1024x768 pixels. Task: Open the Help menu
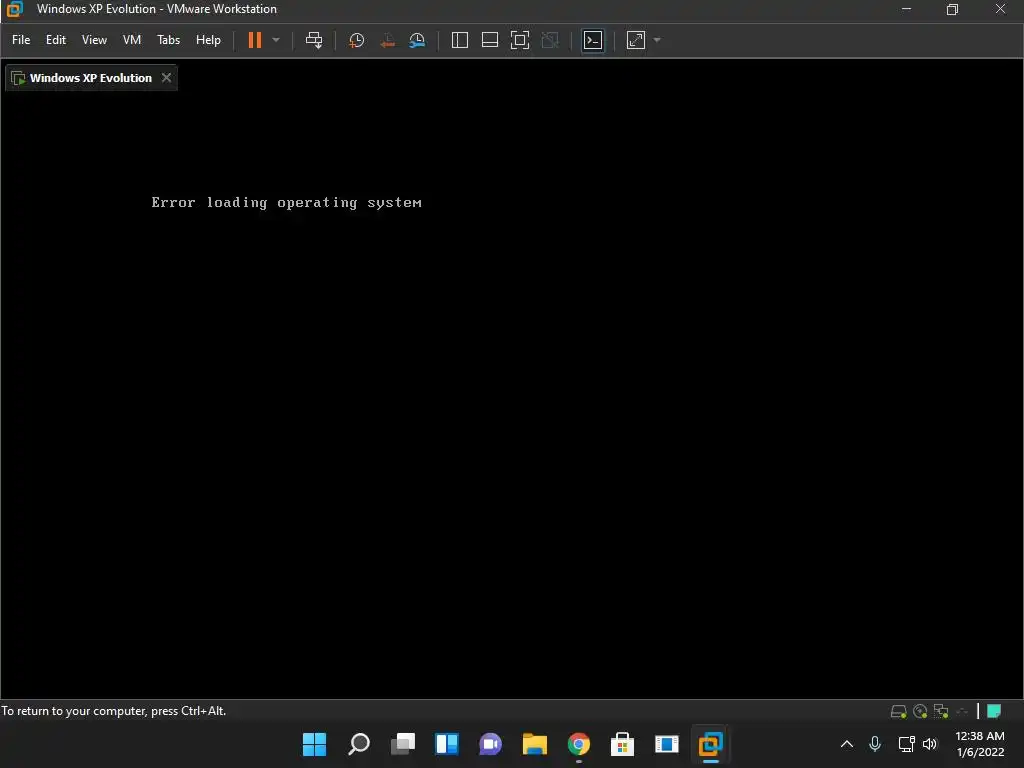[x=208, y=40]
